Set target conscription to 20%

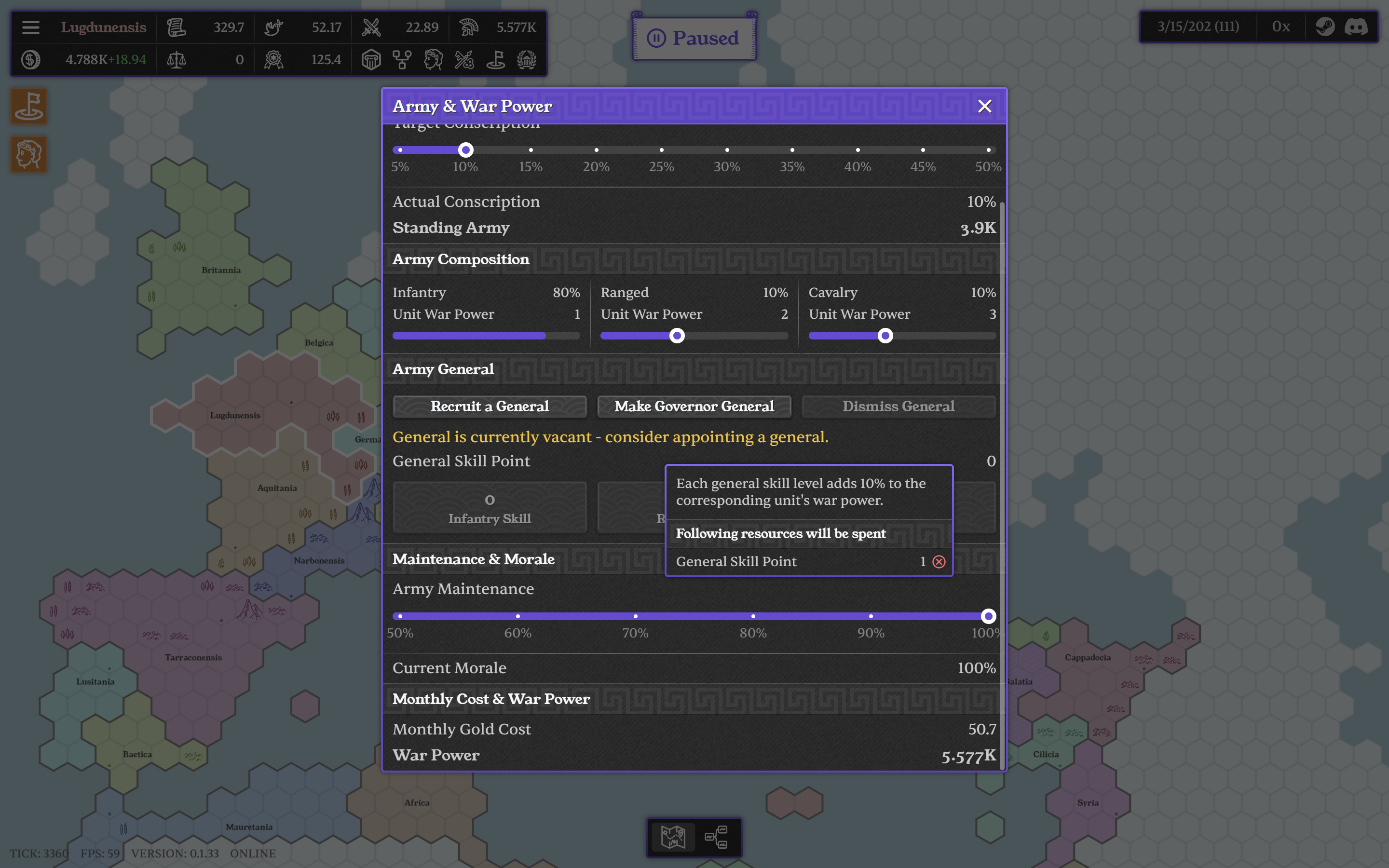coord(596,150)
